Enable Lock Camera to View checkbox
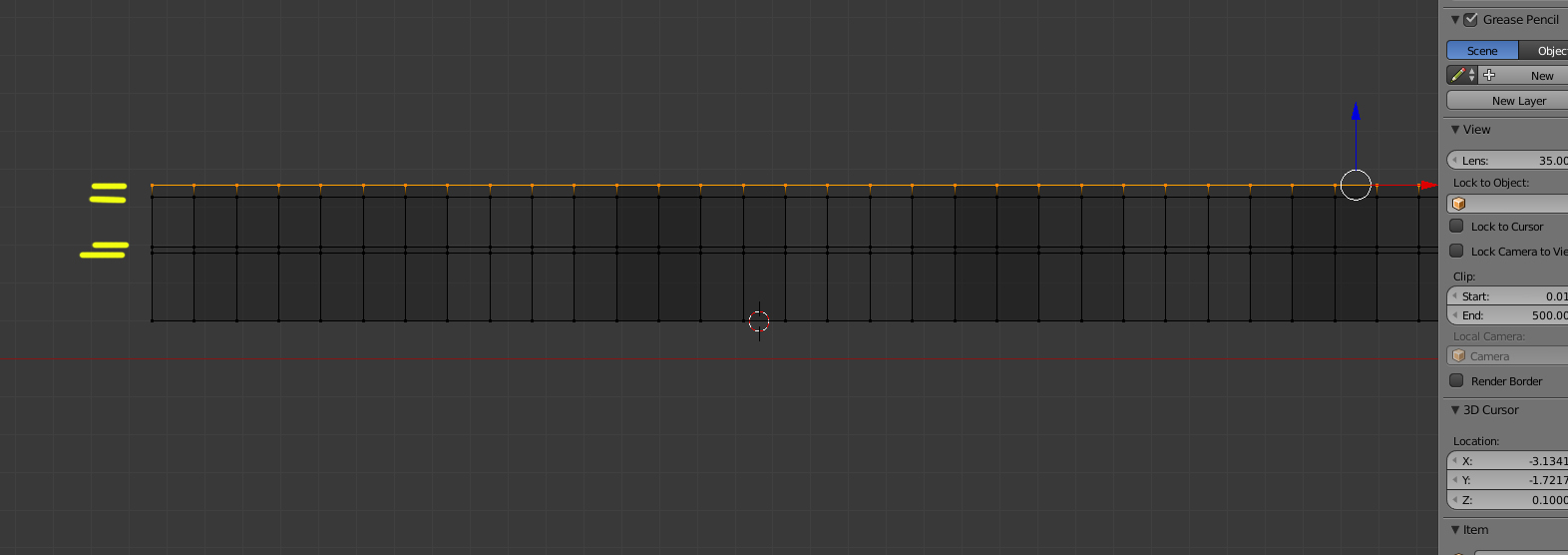Viewport: 1568px width, 555px height. point(1456,251)
